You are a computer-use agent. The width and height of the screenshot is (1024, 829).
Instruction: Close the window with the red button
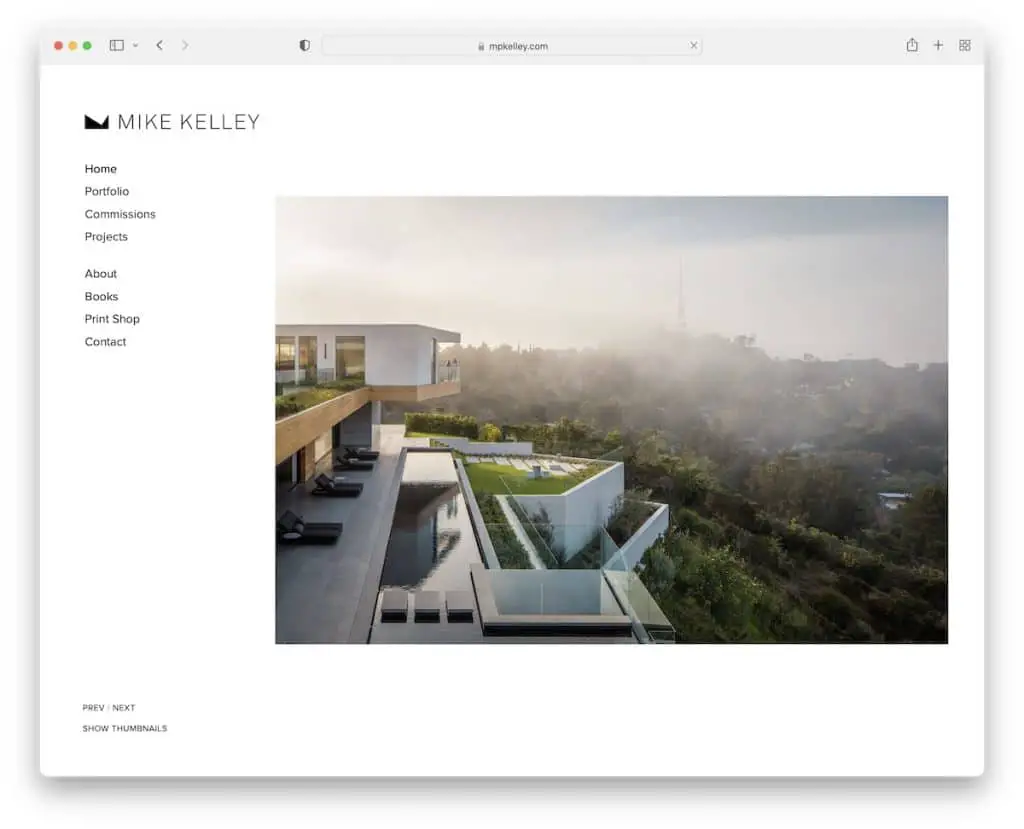coord(58,46)
